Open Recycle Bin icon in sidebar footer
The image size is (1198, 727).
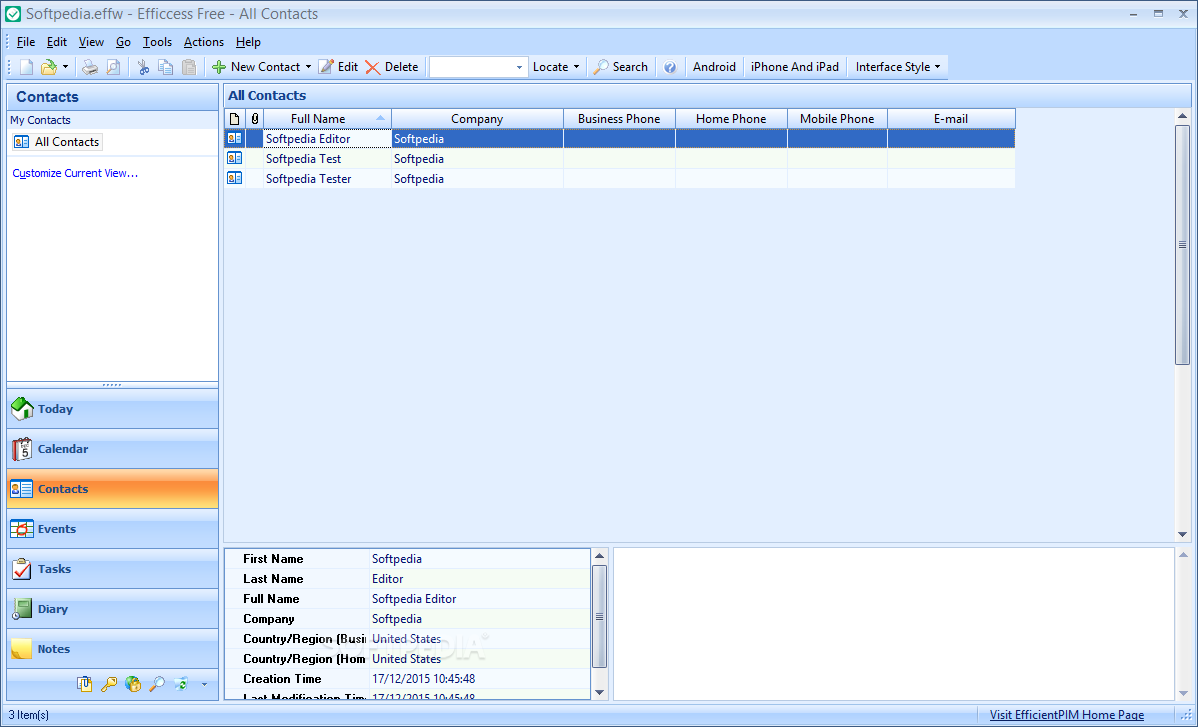[181, 684]
